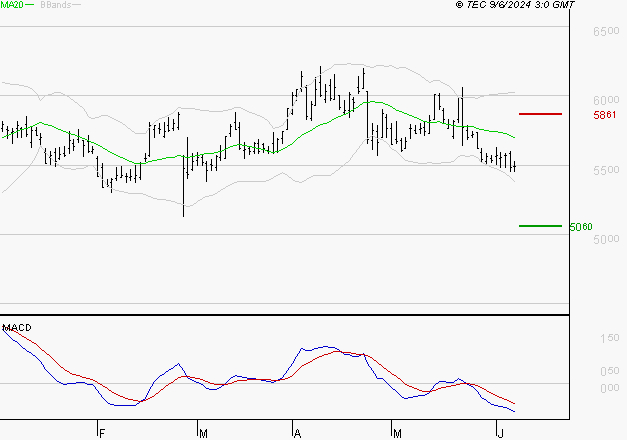Image resolution: width=627 pixels, height=440 pixels.
Task: Click the 6500 price axis label
Action: click(x=606, y=31)
